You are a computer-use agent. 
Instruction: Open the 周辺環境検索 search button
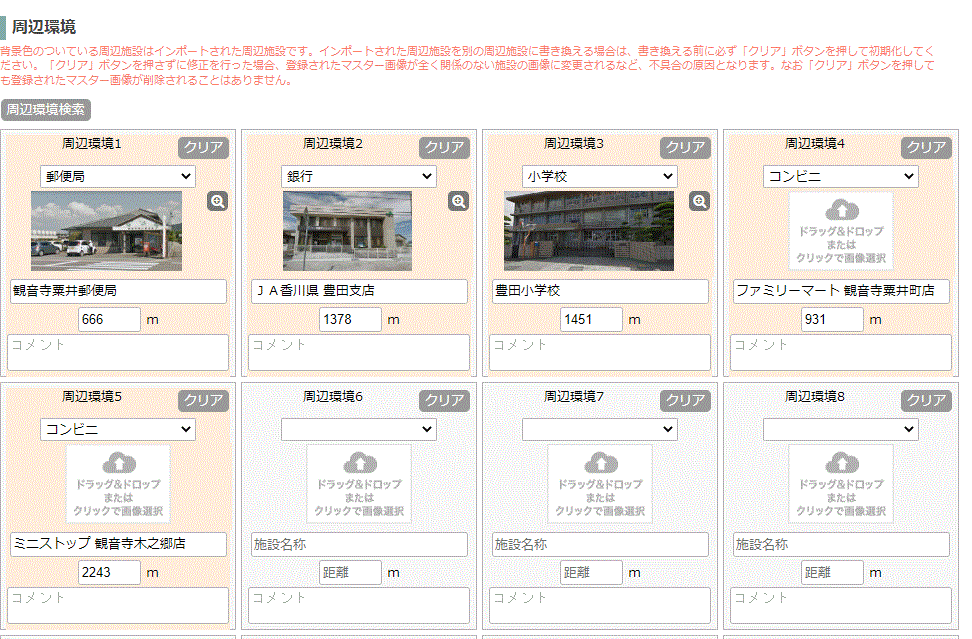(x=46, y=110)
